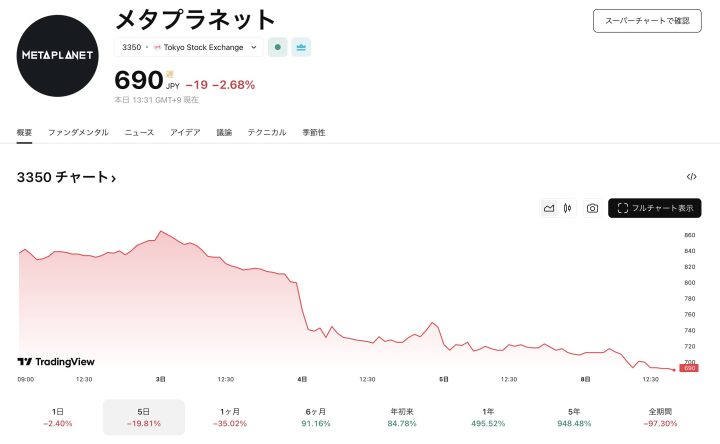Click the Metaplanet company logo

tap(57, 56)
